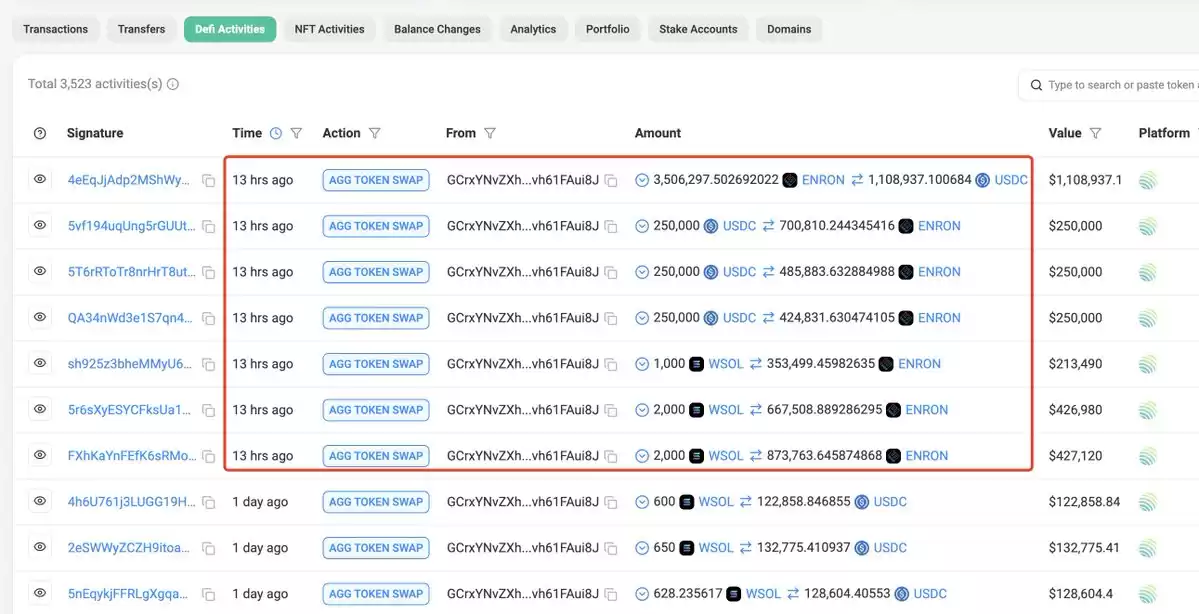Copy signature FXhKaYnFEfK6sRMo

point(208,456)
